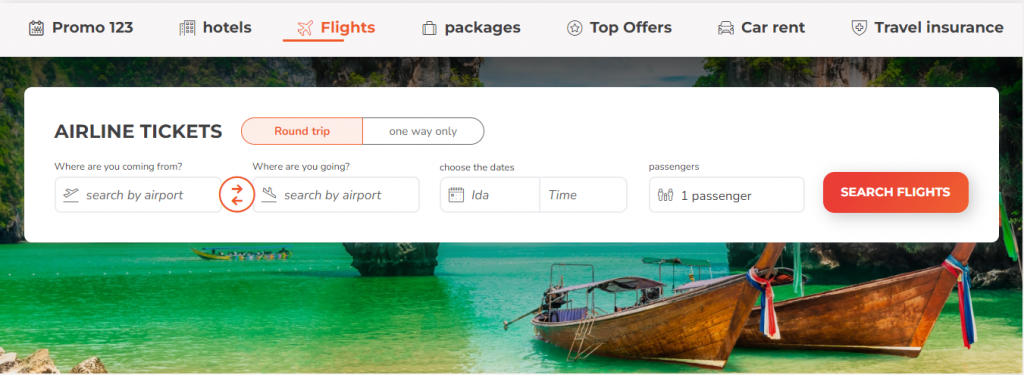The height and width of the screenshot is (375, 1024).
Task: Open the 1 passenger selector
Action: tap(726, 195)
